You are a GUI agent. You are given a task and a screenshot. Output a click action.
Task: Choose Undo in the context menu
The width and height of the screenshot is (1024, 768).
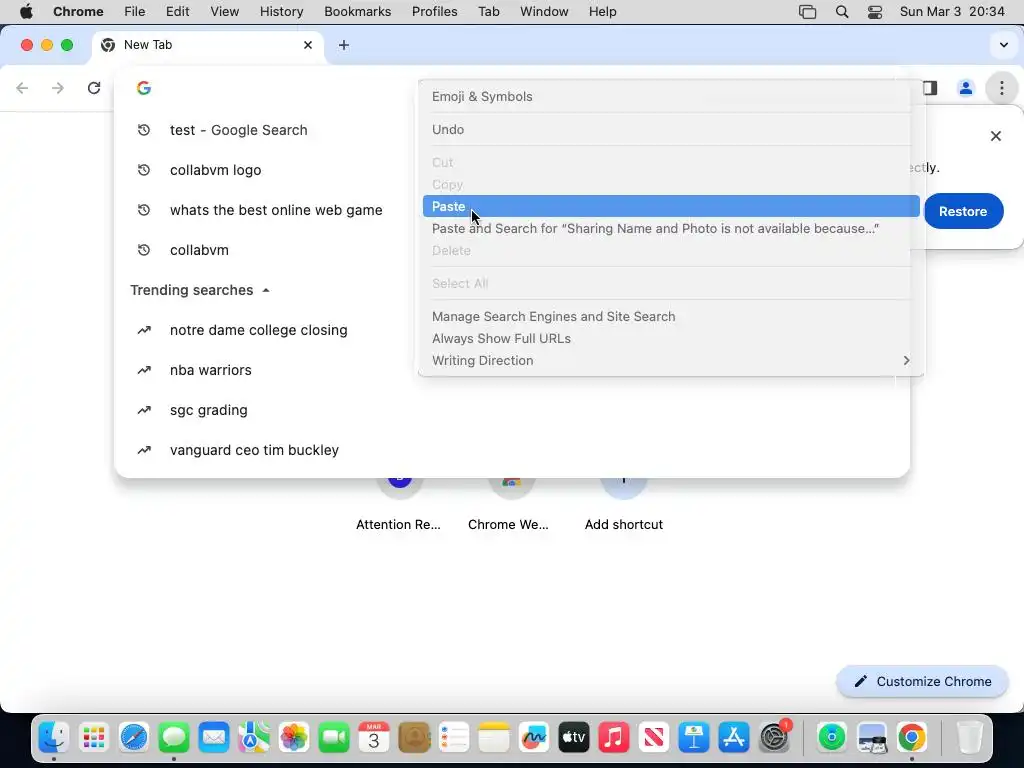click(x=671, y=129)
